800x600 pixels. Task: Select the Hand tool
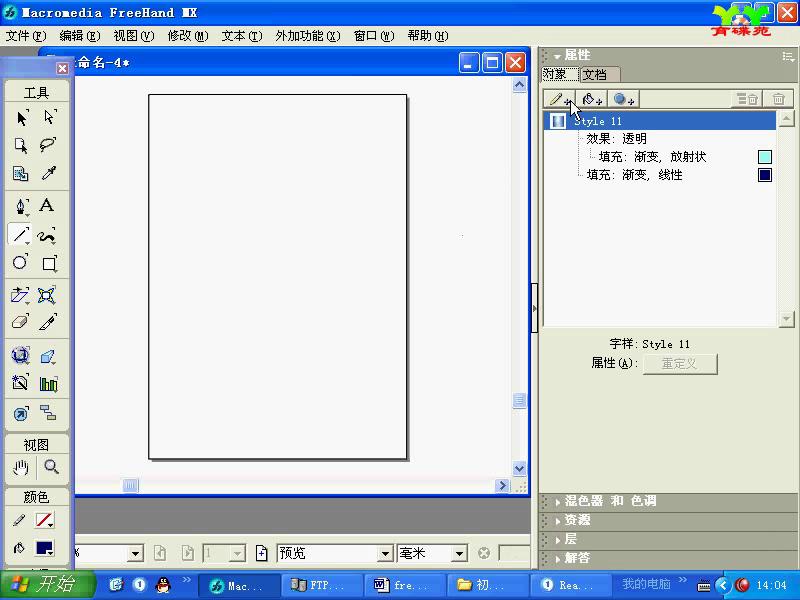pos(20,467)
